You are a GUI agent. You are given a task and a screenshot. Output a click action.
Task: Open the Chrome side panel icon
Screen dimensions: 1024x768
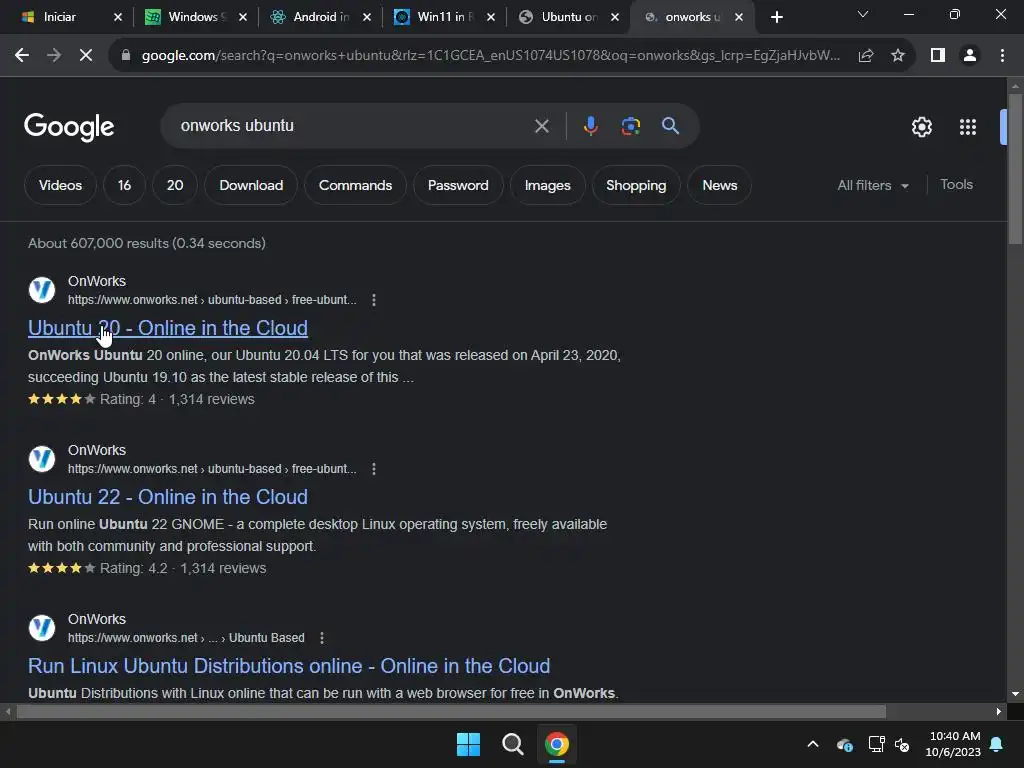[x=938, y=56]
